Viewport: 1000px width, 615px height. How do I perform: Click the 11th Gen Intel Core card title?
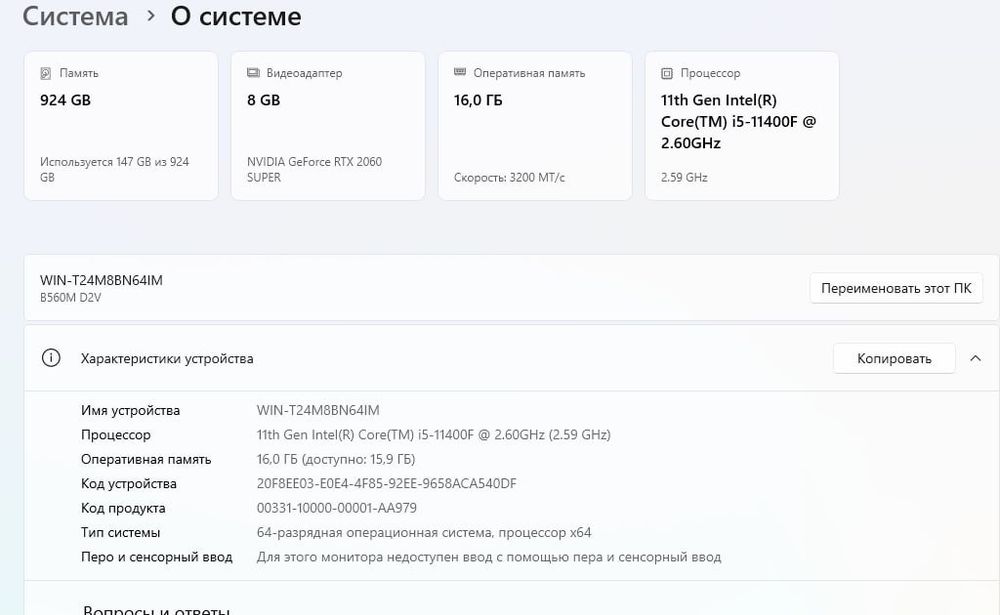click(x=739, y=121)
